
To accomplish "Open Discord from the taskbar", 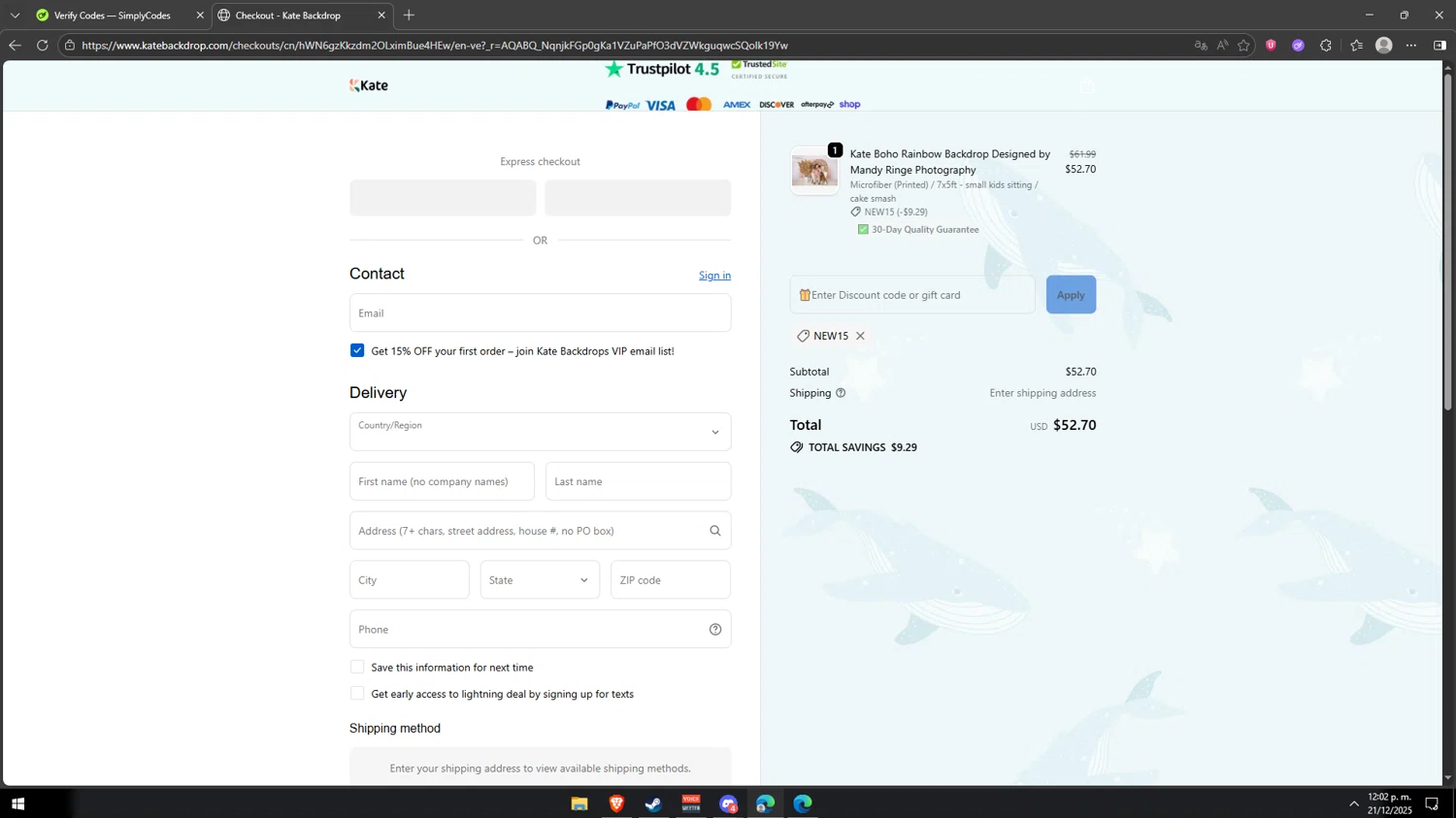I will point(728,803).
